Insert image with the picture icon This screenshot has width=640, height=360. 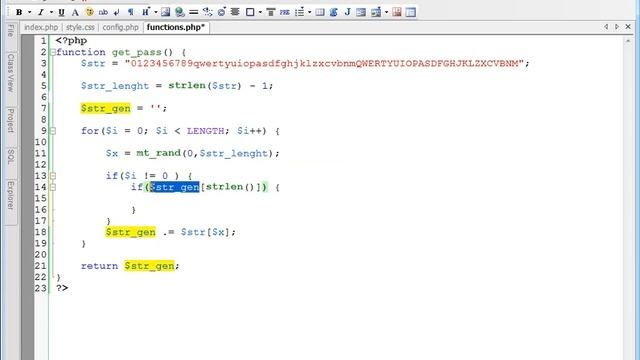pos(165,12)
